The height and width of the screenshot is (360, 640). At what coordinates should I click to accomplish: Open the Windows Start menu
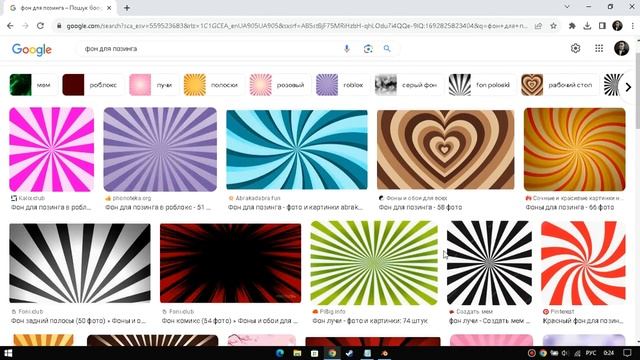click(x=8, y=353)
